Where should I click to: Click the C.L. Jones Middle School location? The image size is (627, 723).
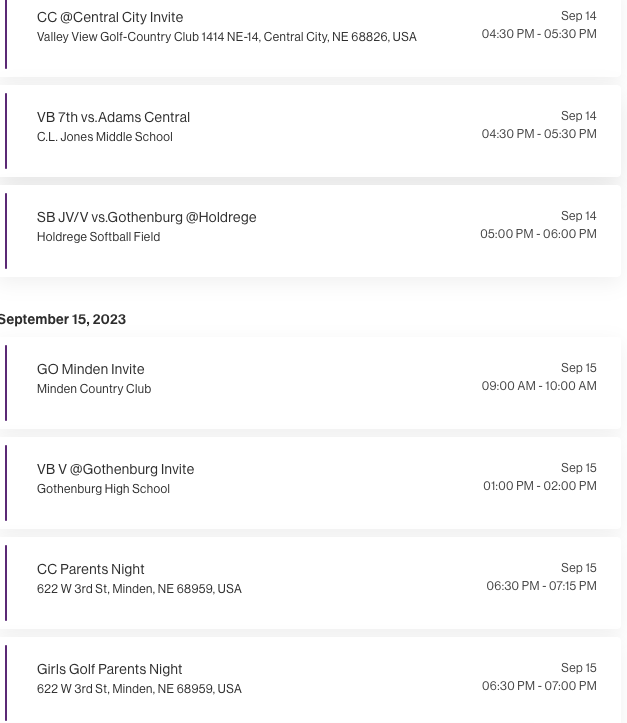tap(105, 137)
